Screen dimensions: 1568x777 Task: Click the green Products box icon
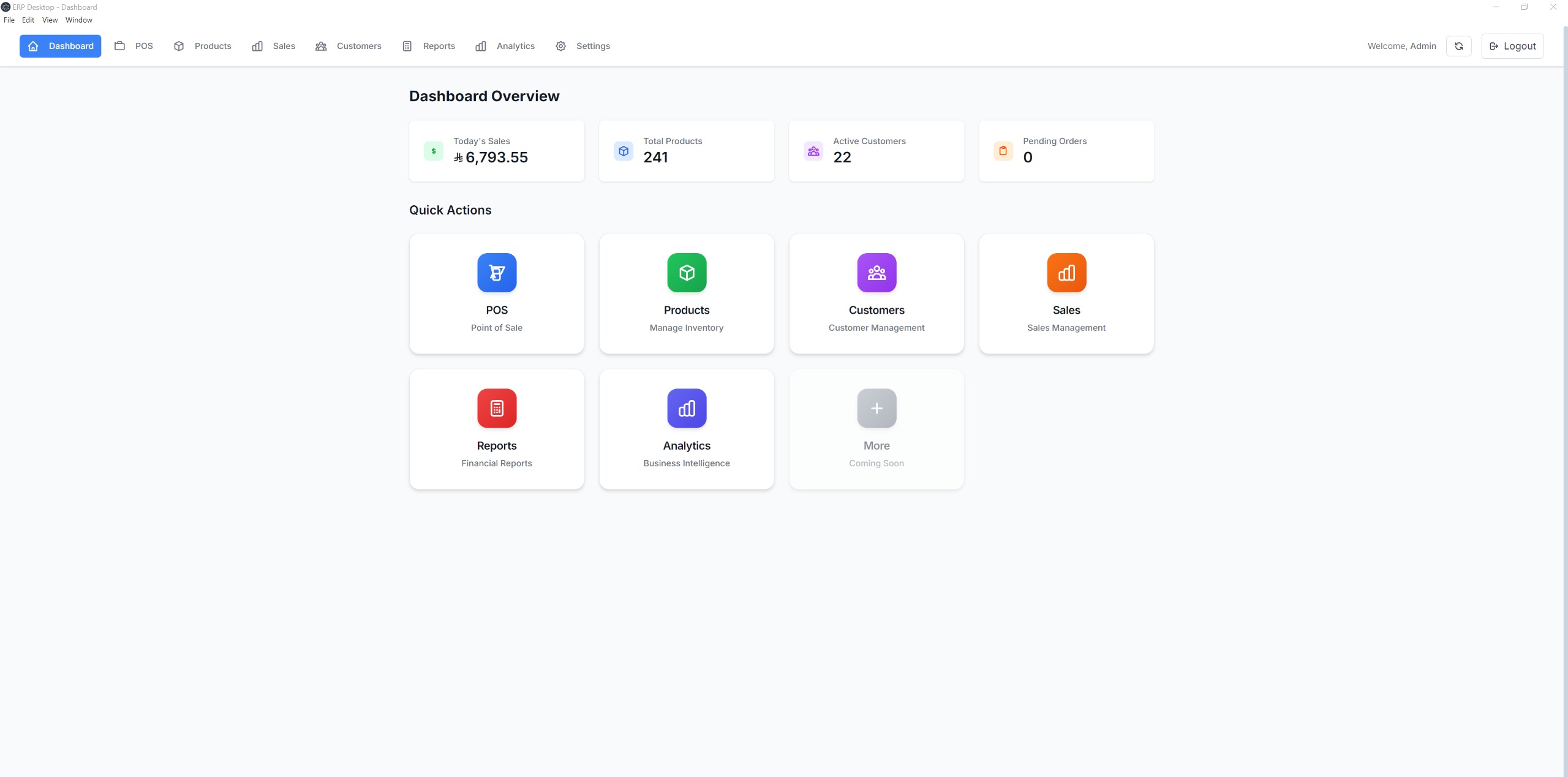[x=687, y=273]
